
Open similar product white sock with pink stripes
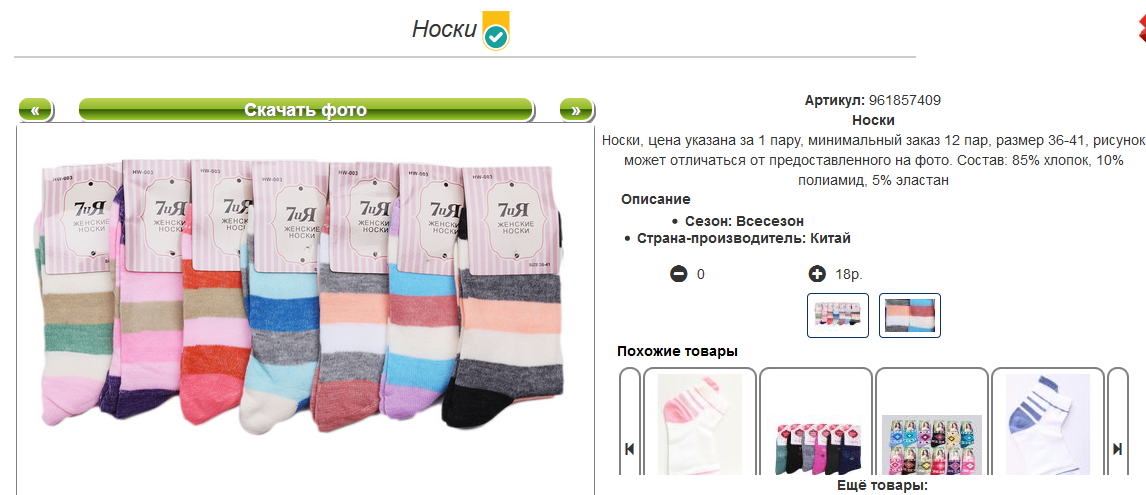click(699, 424)
